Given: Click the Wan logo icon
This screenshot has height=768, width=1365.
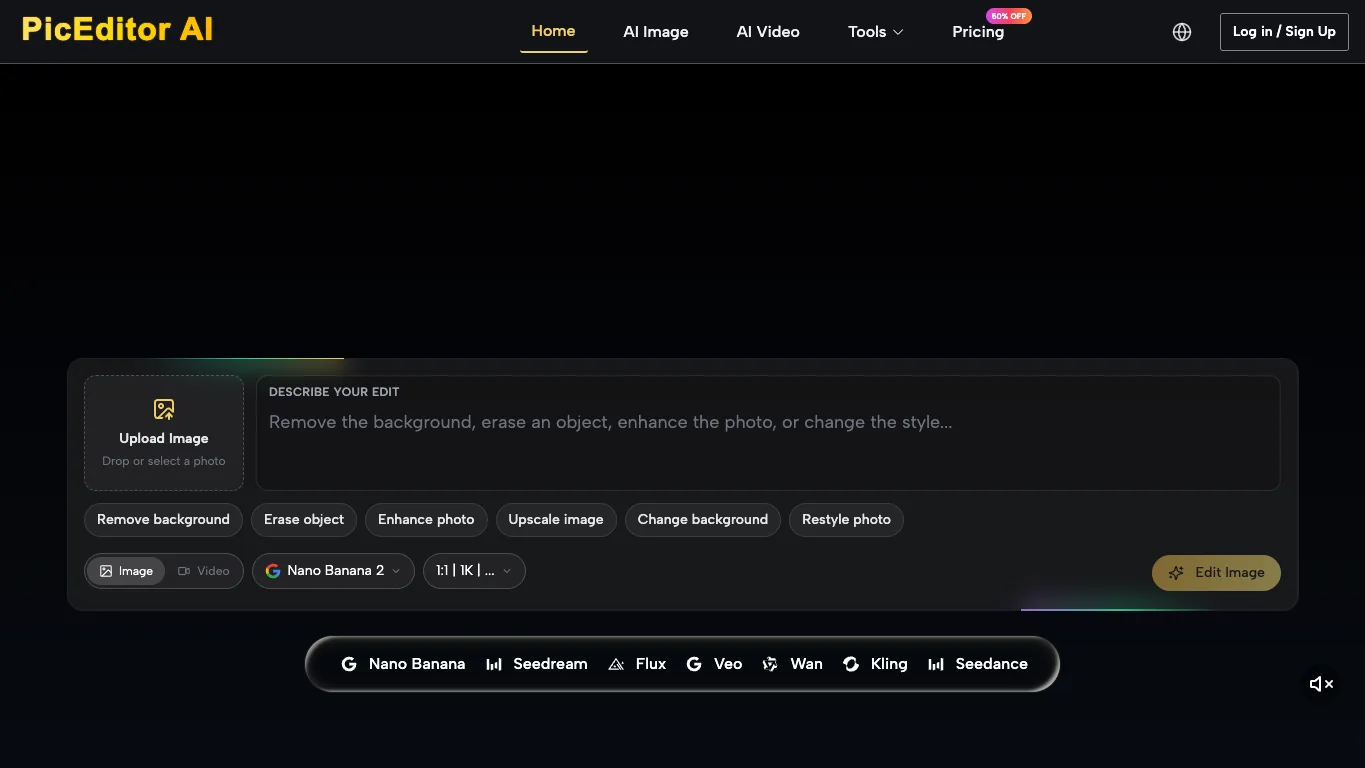Looking at the screenshot, I should point(770,664).
